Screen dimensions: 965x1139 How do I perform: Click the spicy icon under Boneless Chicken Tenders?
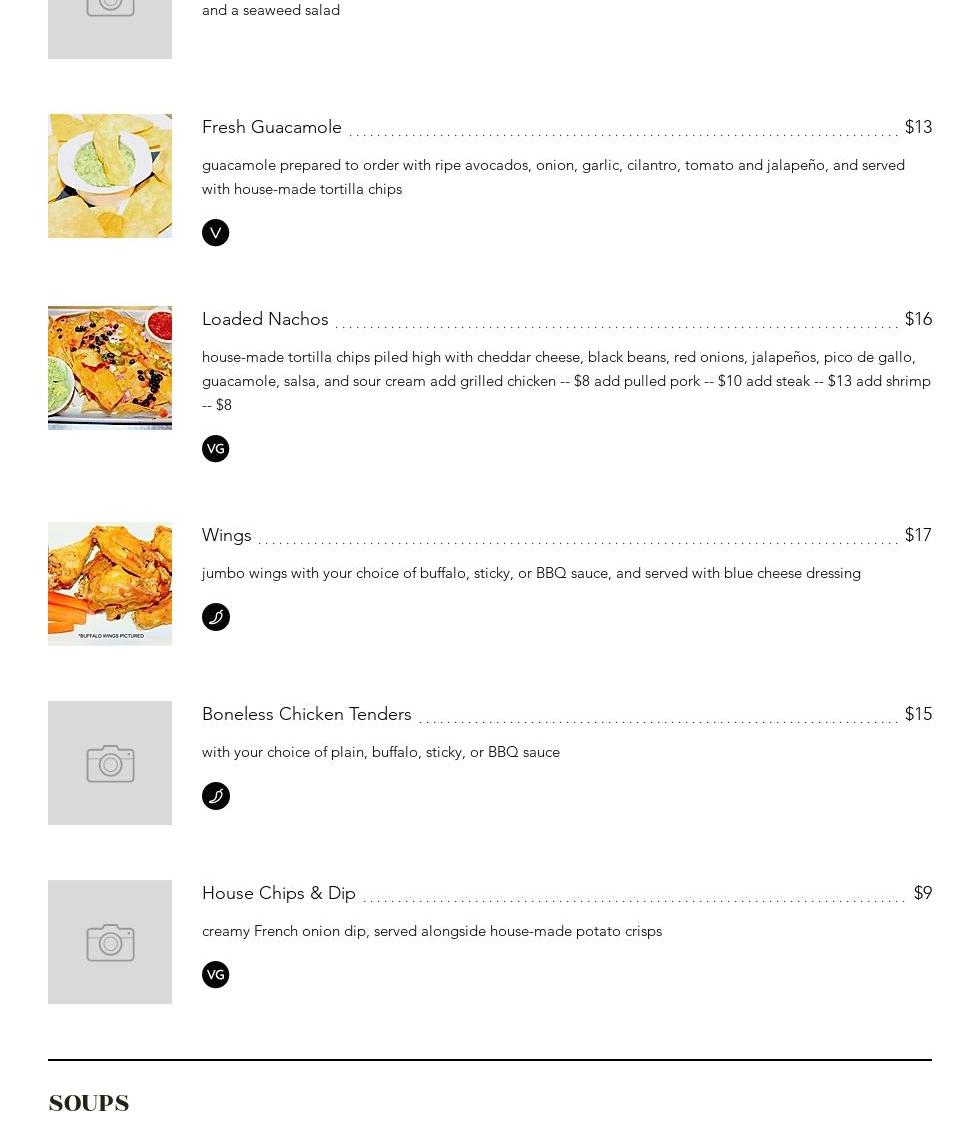click(215, 796)
